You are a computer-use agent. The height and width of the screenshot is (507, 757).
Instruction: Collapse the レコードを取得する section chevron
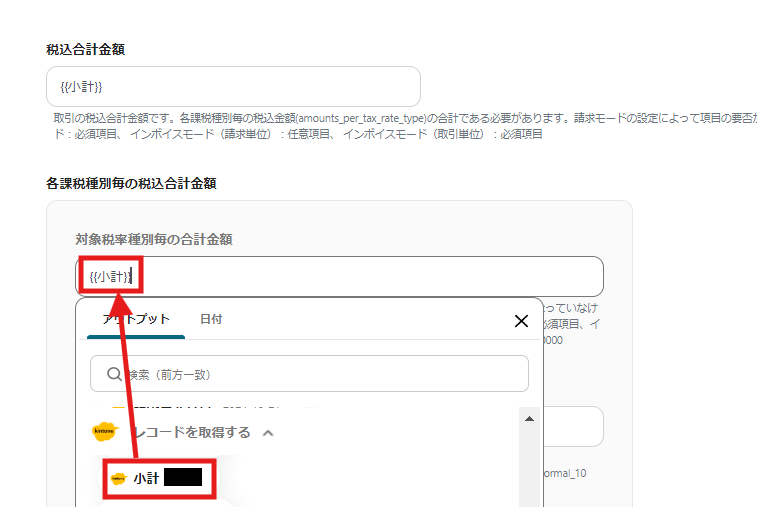(268, 433)
